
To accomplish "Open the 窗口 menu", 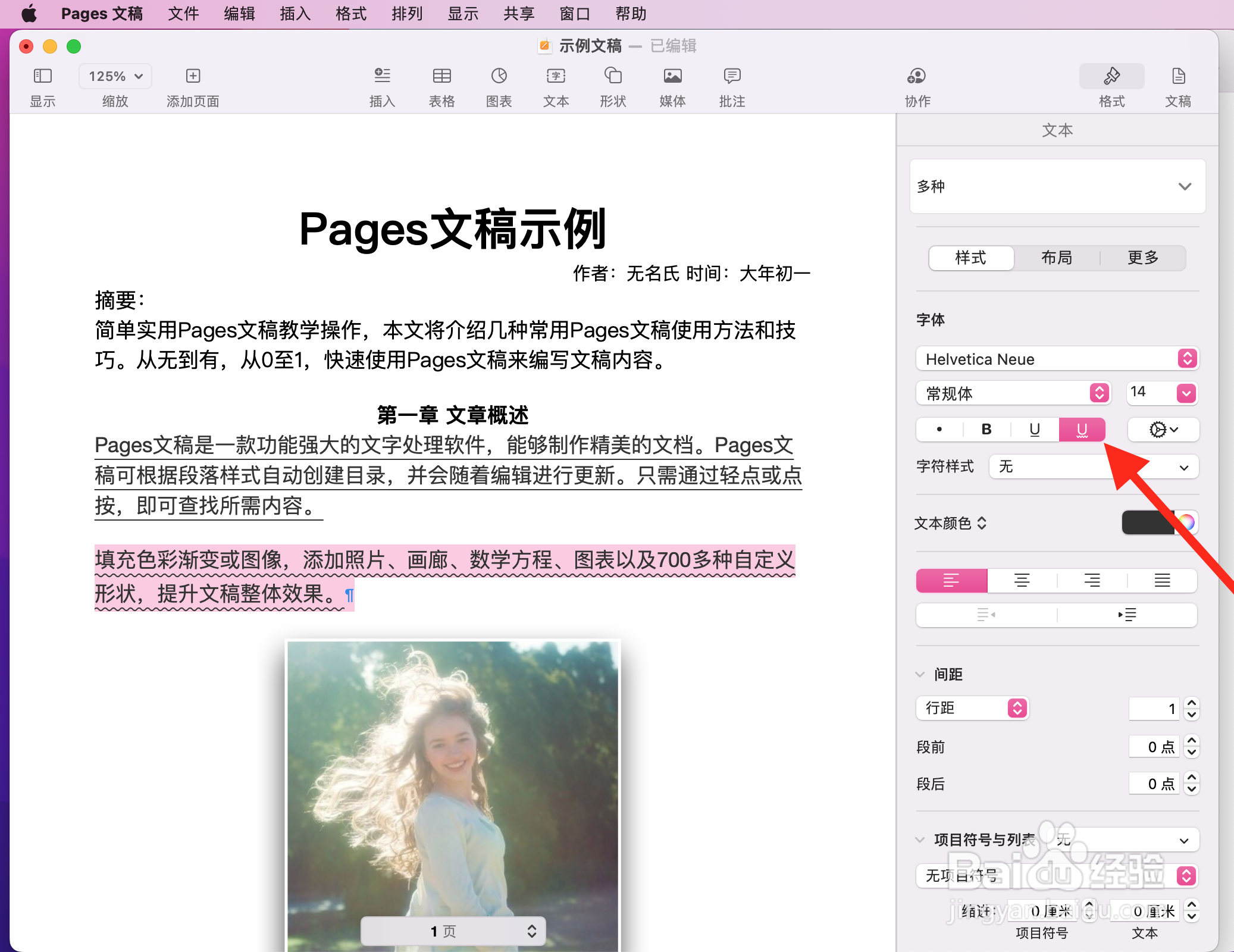I will pyautogui.click(x=575, y=13).
